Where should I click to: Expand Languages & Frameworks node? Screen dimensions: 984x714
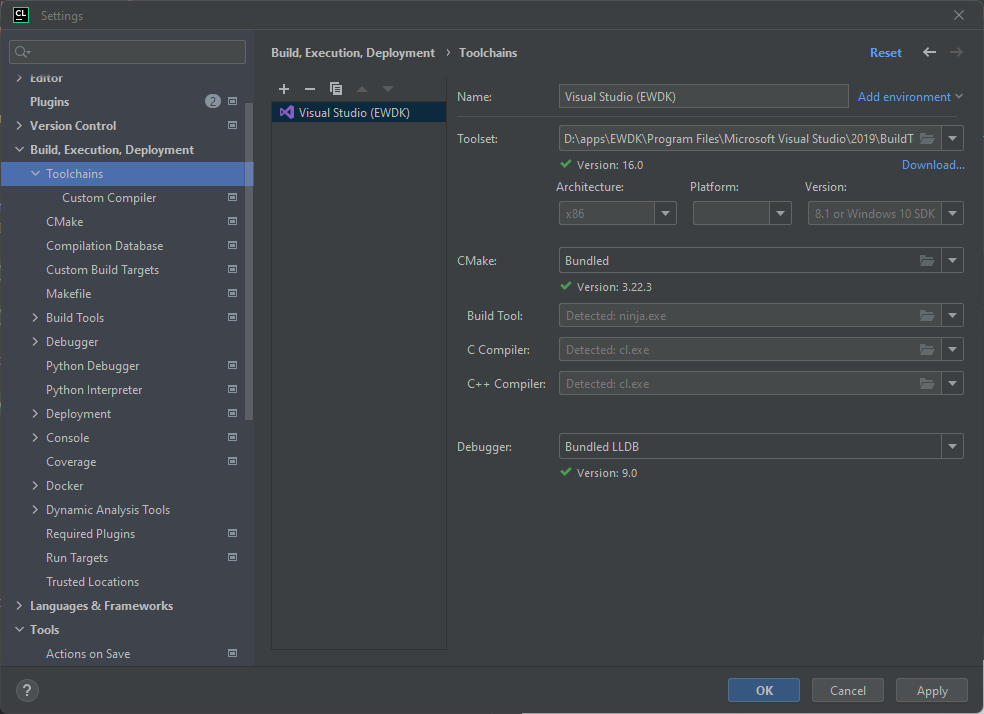click(19, 605)
